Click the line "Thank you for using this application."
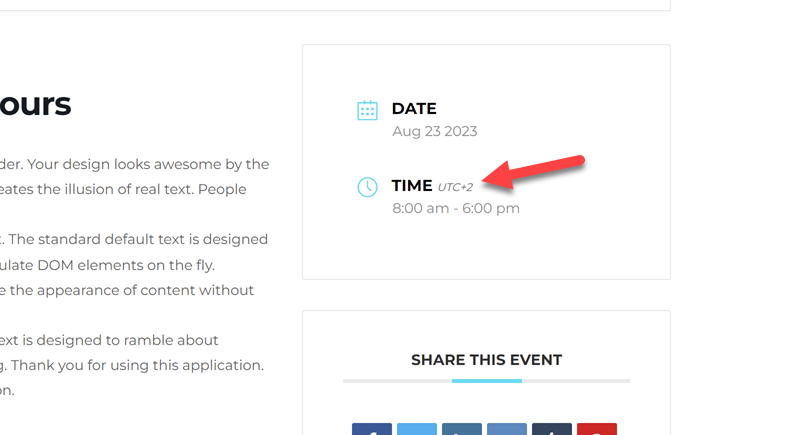Image resolution: width=808 pixels, height=435 pixels. [132, 365]
